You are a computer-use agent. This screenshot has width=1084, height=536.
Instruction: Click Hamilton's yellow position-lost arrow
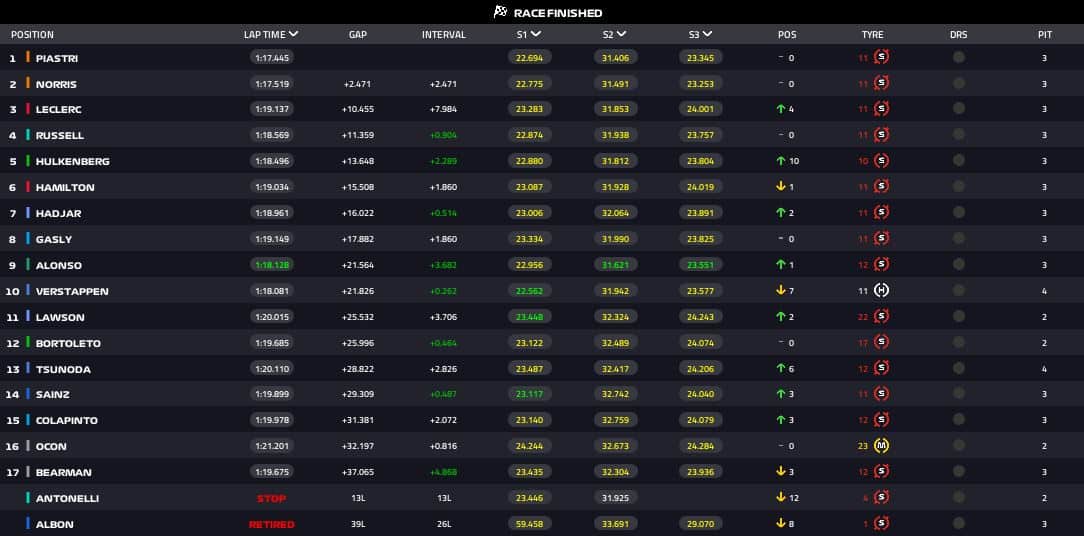click(781, 187)
